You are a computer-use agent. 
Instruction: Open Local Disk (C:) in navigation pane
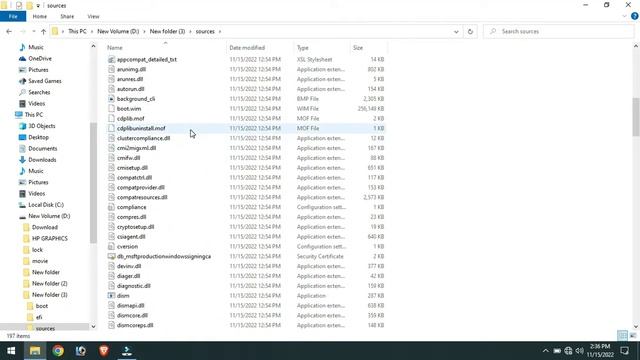coord(46,204)
